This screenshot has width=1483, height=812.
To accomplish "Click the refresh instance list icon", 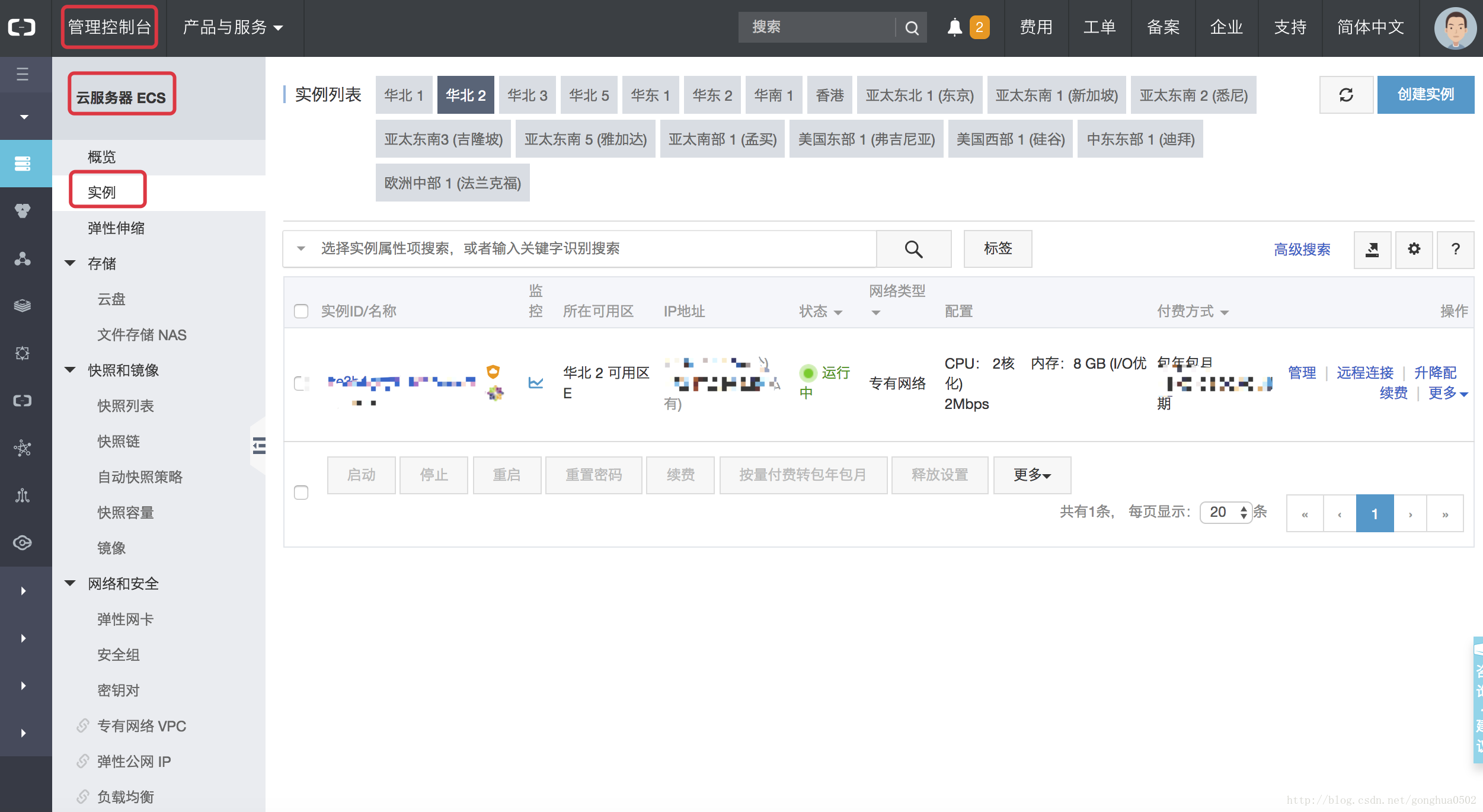I will (x=1346, y=95).
